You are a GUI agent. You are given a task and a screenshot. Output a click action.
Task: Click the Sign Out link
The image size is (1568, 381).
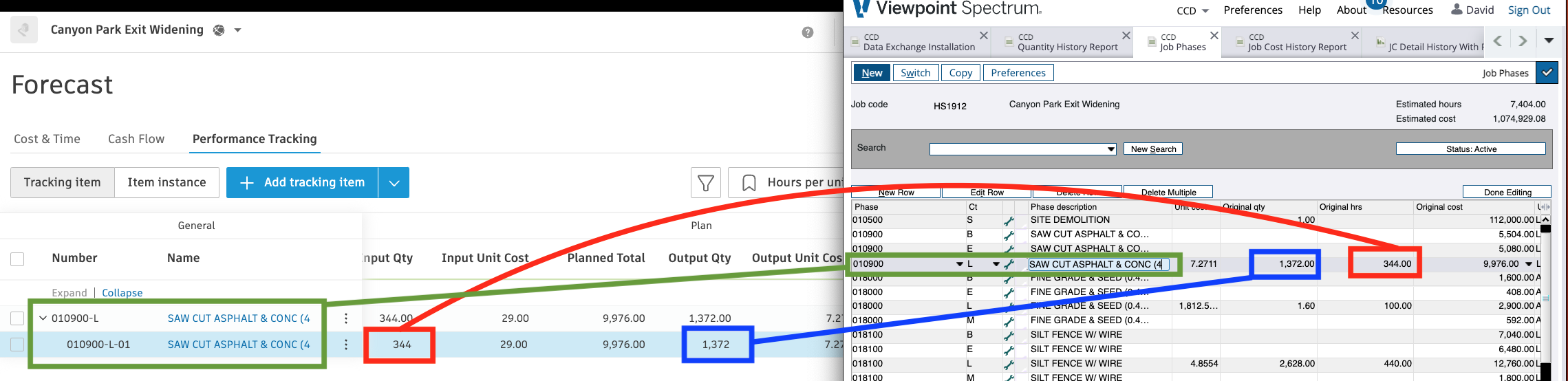tap(1529, 10)
